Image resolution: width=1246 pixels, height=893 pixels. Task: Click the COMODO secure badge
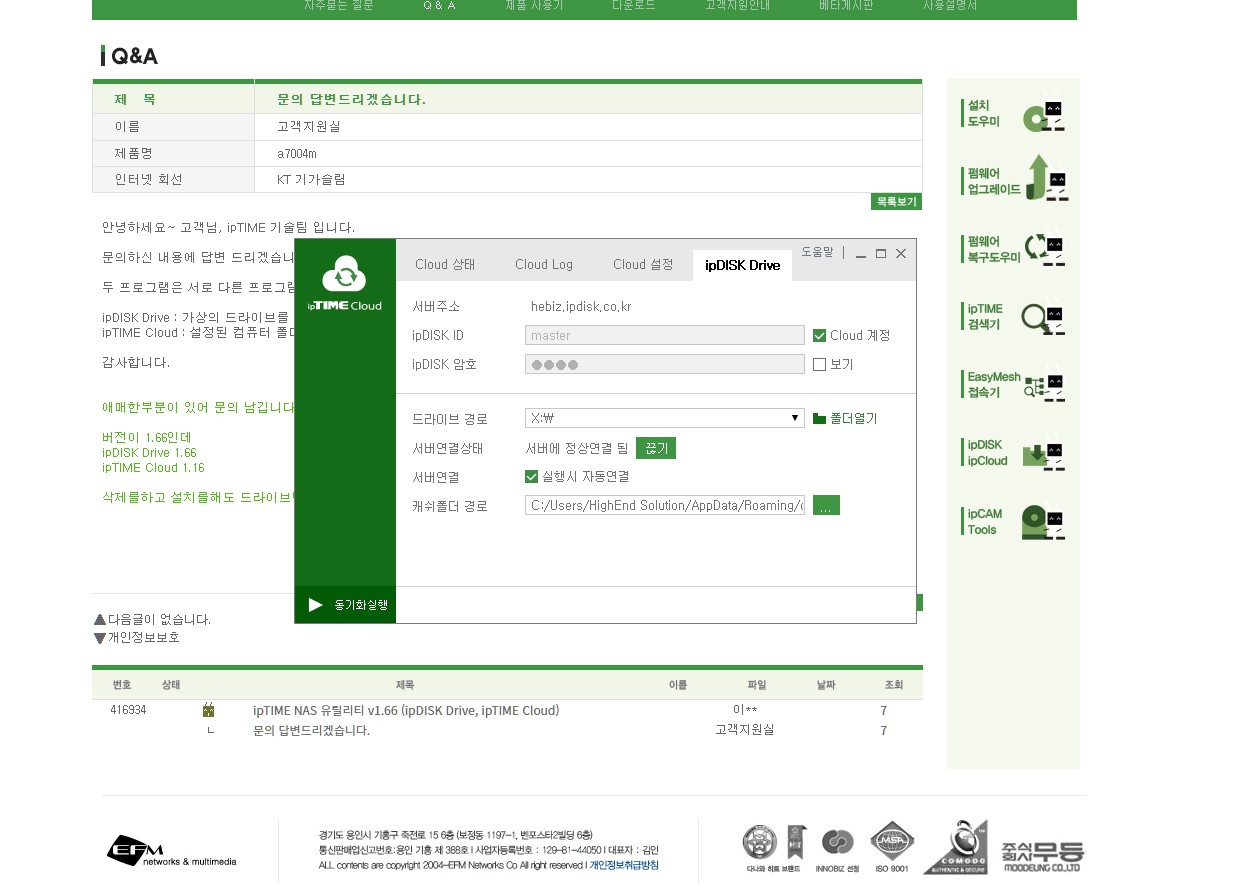955,847
